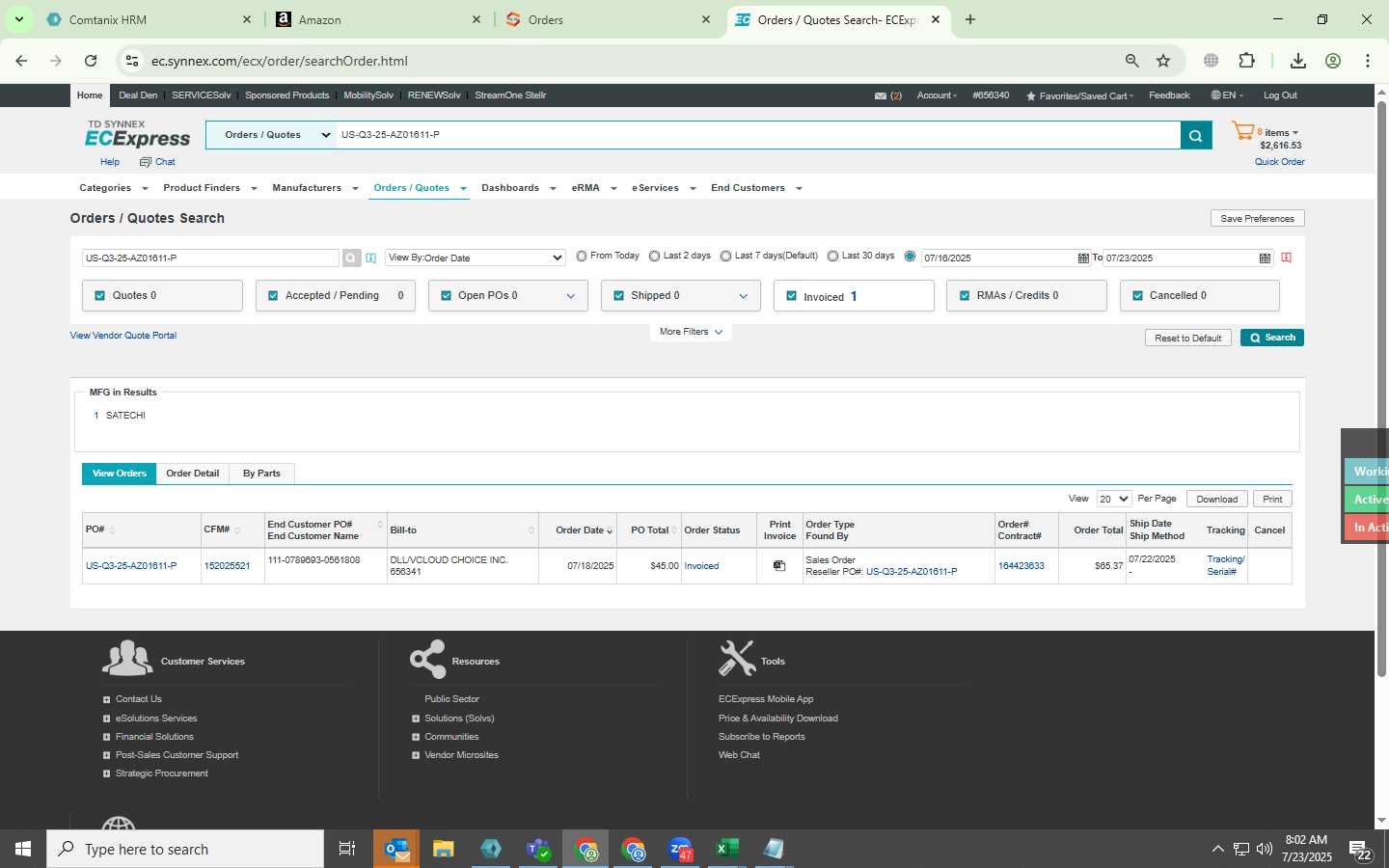Toggle the RMAs / Credits checkbox
This screenshot has height=868, width=1389.
tap(965, 296)
